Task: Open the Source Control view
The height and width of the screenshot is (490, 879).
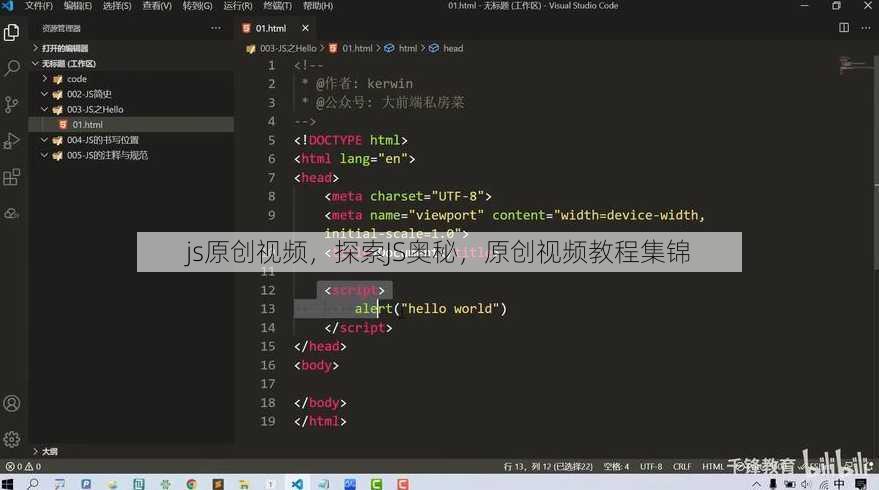Action: pyautogui.click(x=12, y=104)
